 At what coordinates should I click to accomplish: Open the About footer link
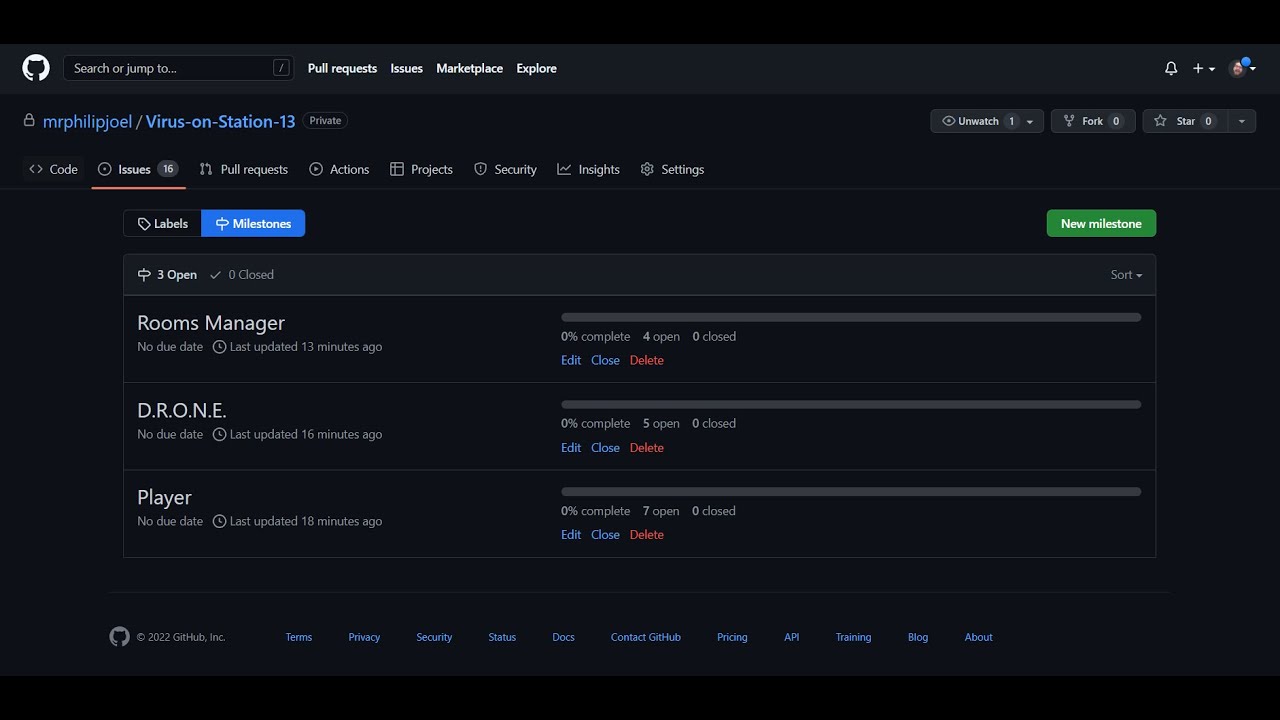click(978, 637)
